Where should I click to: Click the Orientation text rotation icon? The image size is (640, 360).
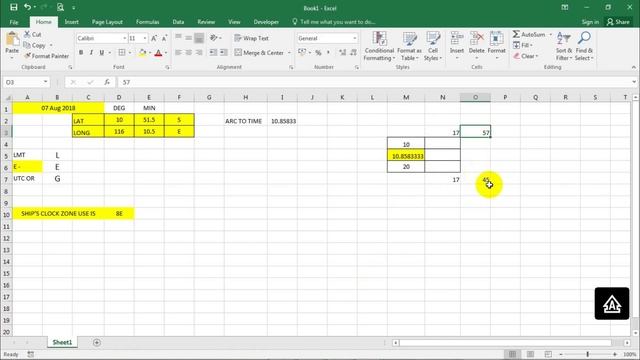pyautogui.click(x=213, y=38)
